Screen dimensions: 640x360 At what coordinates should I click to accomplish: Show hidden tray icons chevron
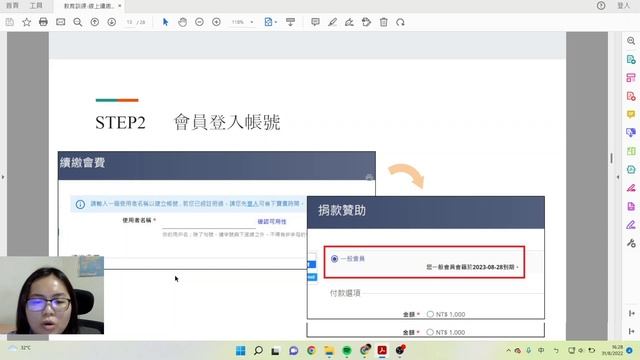(508, 351)
